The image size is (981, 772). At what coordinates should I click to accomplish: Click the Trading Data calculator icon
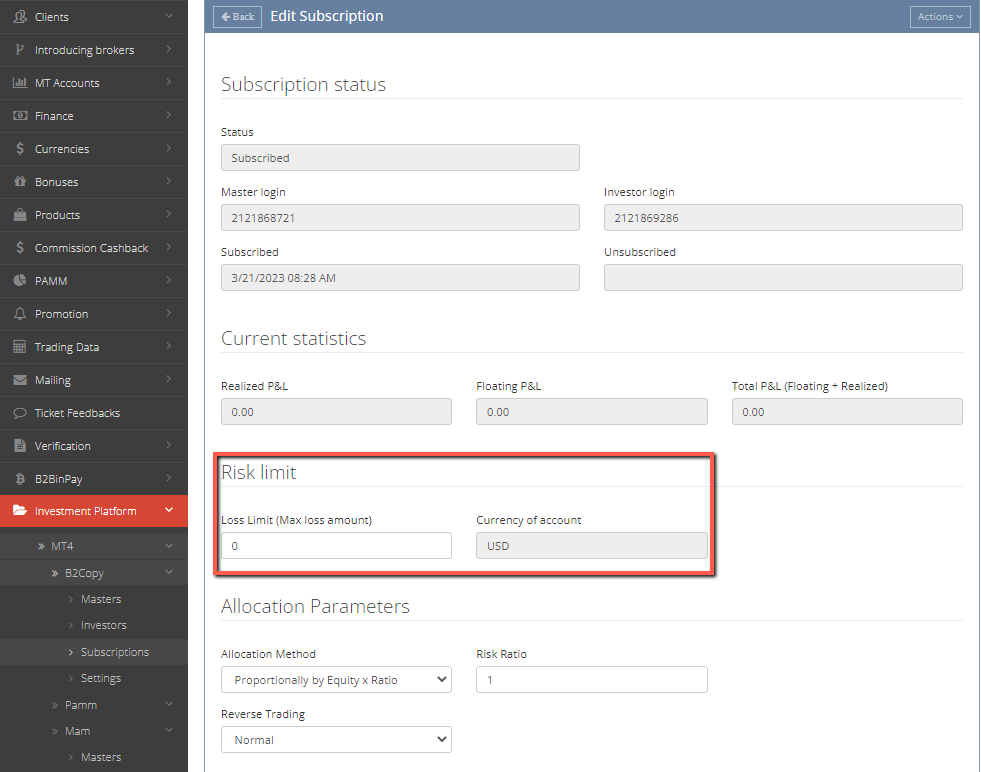[x=20, y=347]
